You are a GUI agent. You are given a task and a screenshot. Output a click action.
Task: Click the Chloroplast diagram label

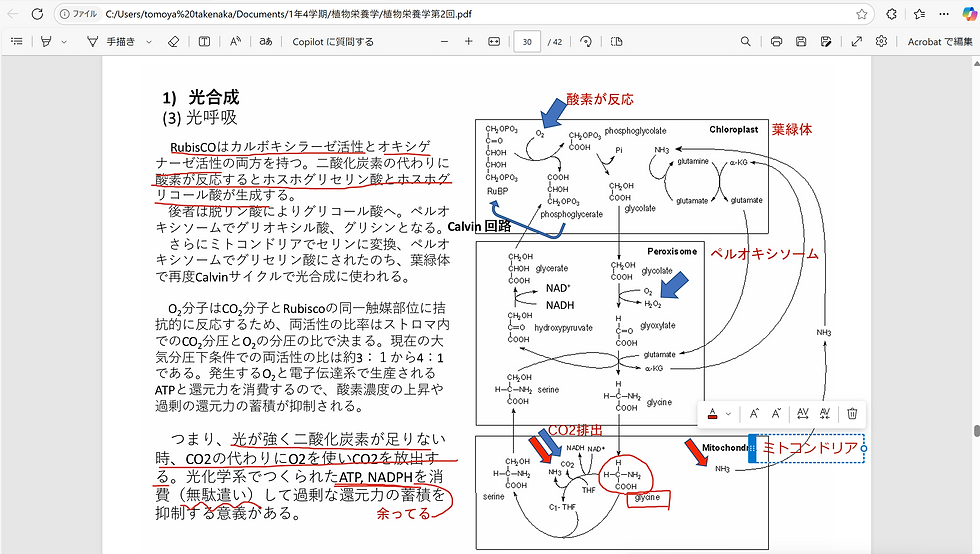(x=733, y=129)
